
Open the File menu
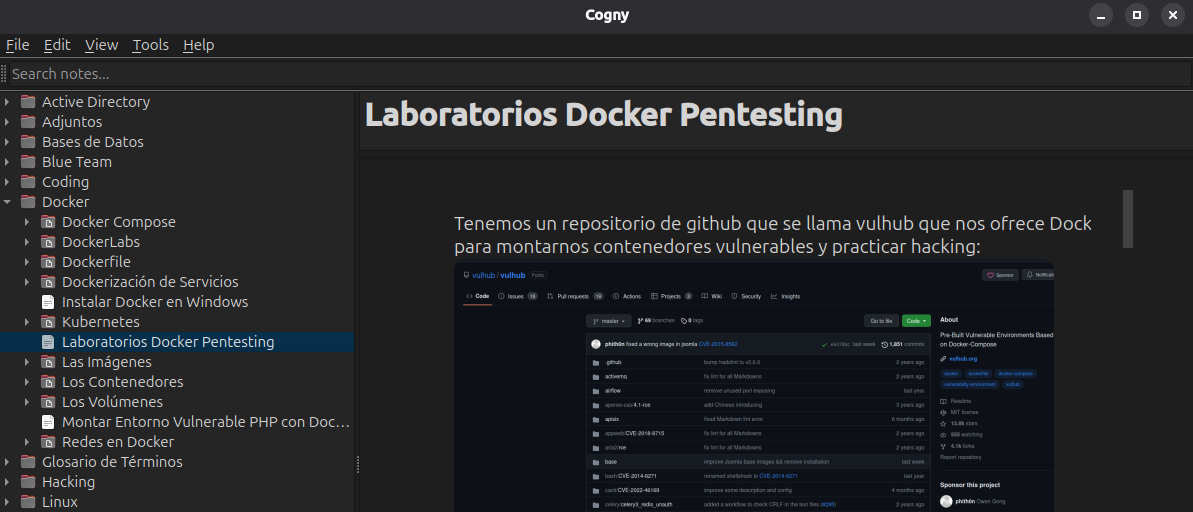(17, 45)
